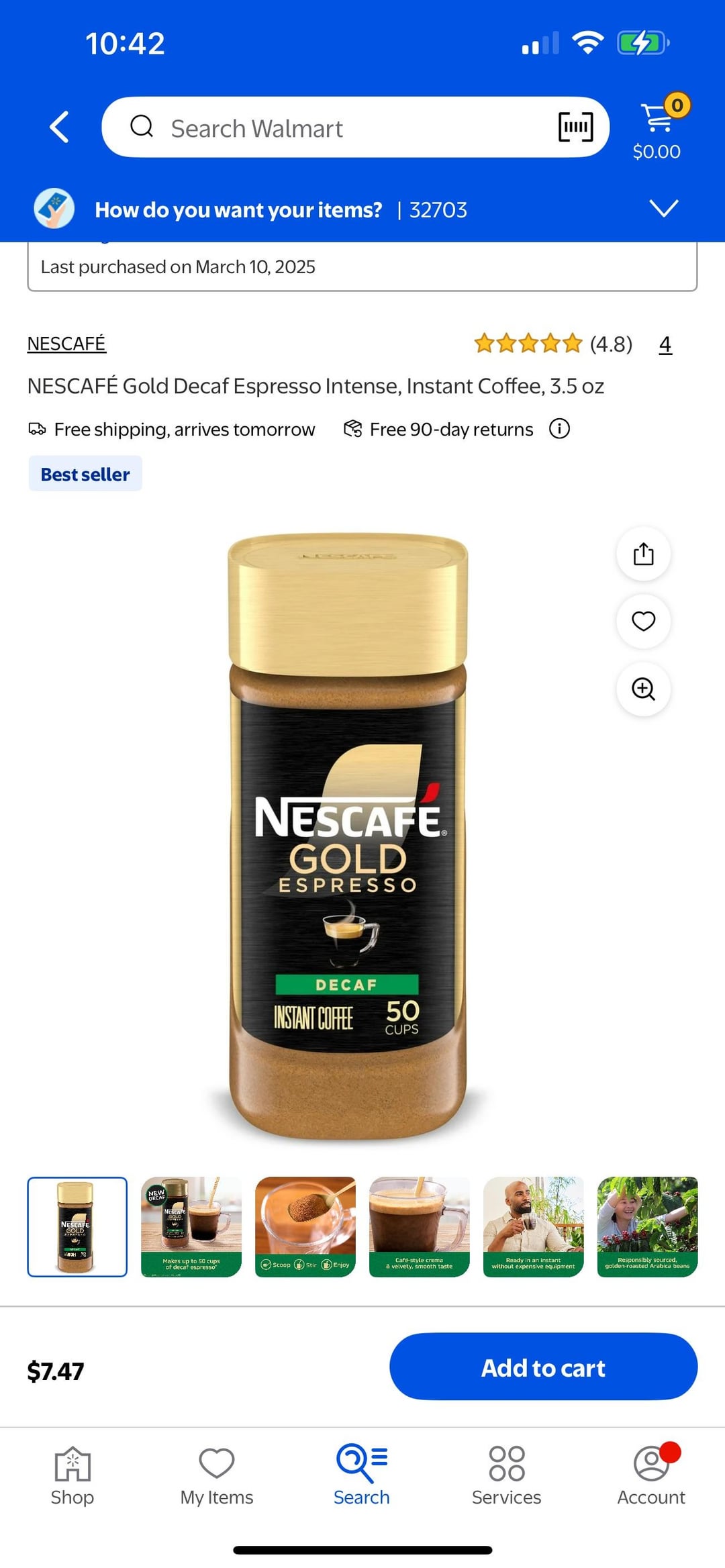725x1568 pixels.
Task: Tap the search magnifier icon in field
Action: coord(142,126)
